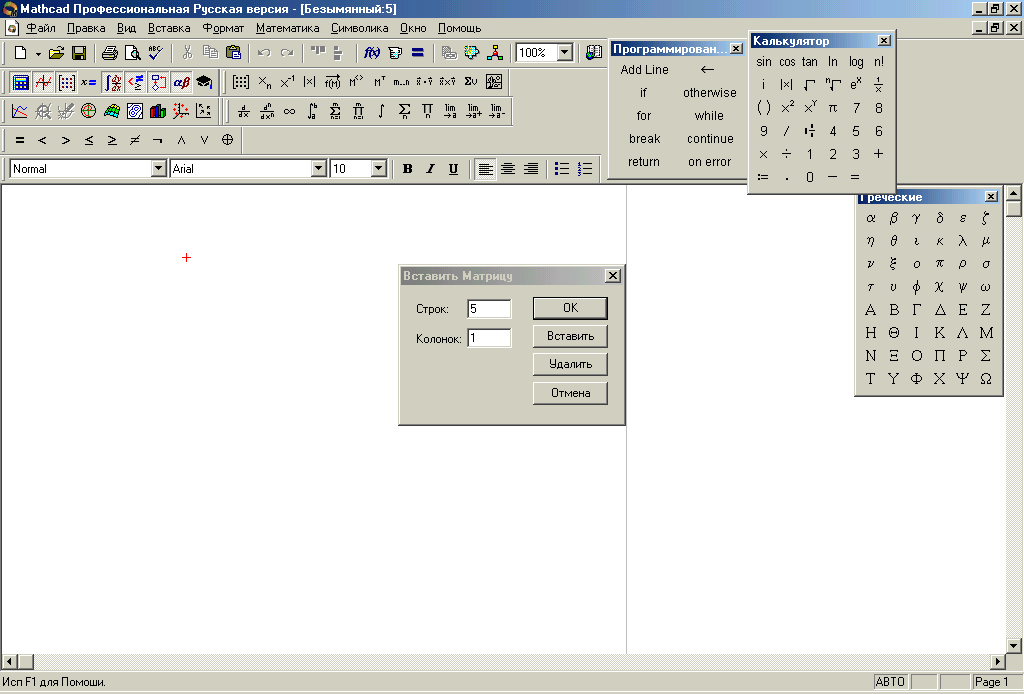
Task: Click the Вставить button in matrix dialog
Action: click(x=570, y=336)
